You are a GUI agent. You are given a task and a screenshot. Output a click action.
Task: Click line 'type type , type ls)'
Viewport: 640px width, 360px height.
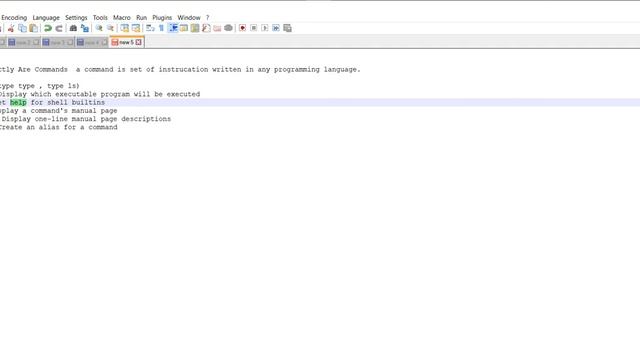point(40,86)
